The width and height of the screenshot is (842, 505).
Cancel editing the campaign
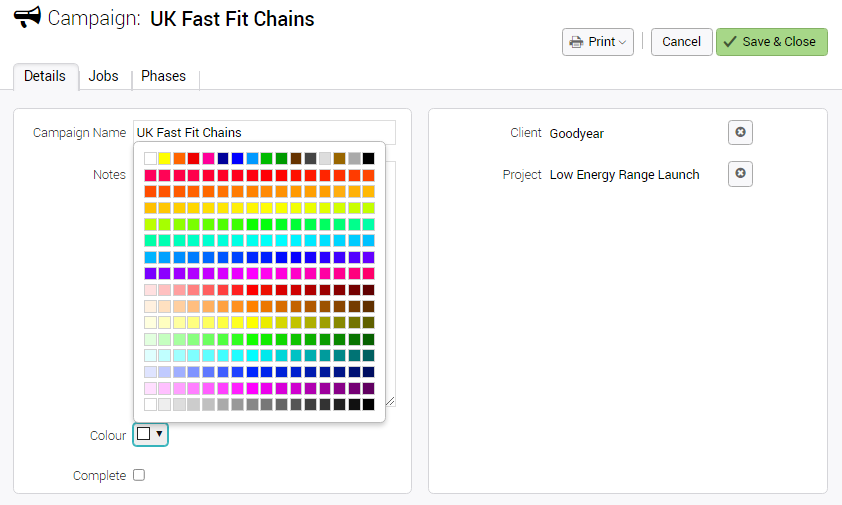pyautogui.click(x=681, y=42)
